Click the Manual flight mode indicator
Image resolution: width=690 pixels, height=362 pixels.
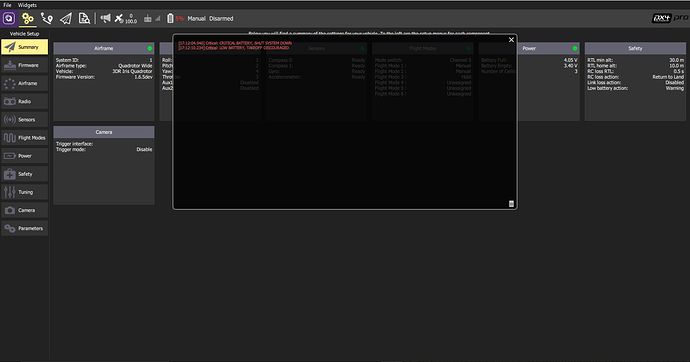(x=196, y=18)
